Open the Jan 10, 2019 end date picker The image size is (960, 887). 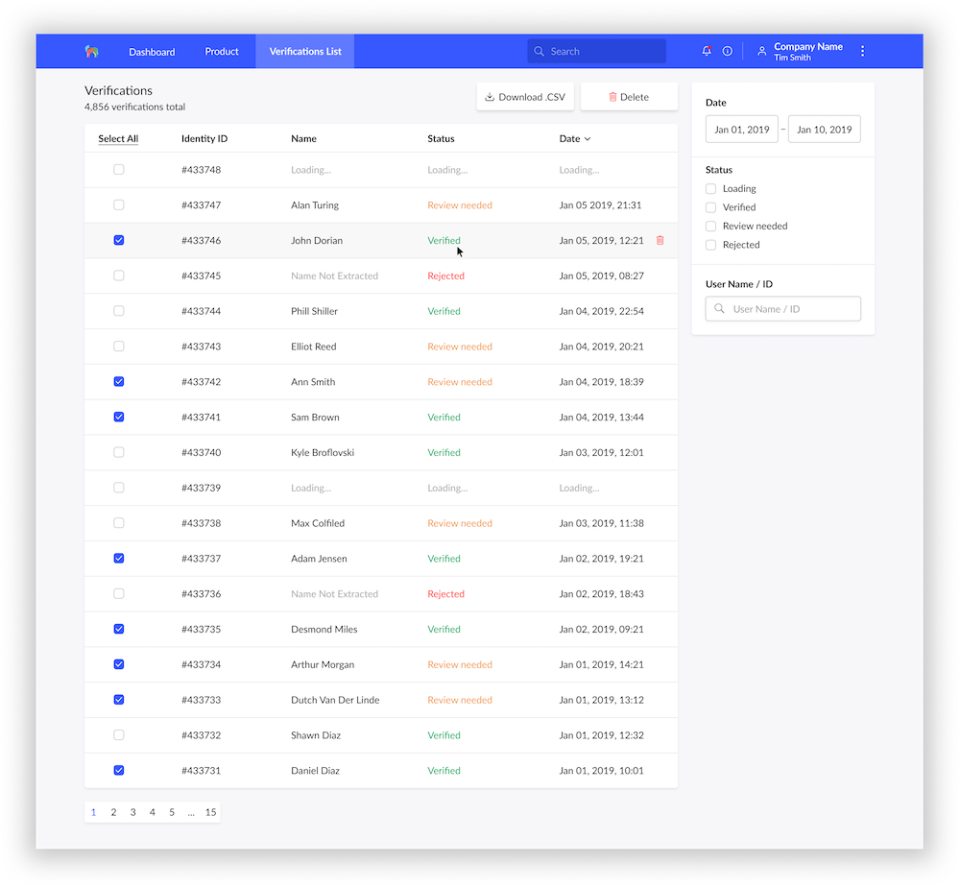(824, 129)
